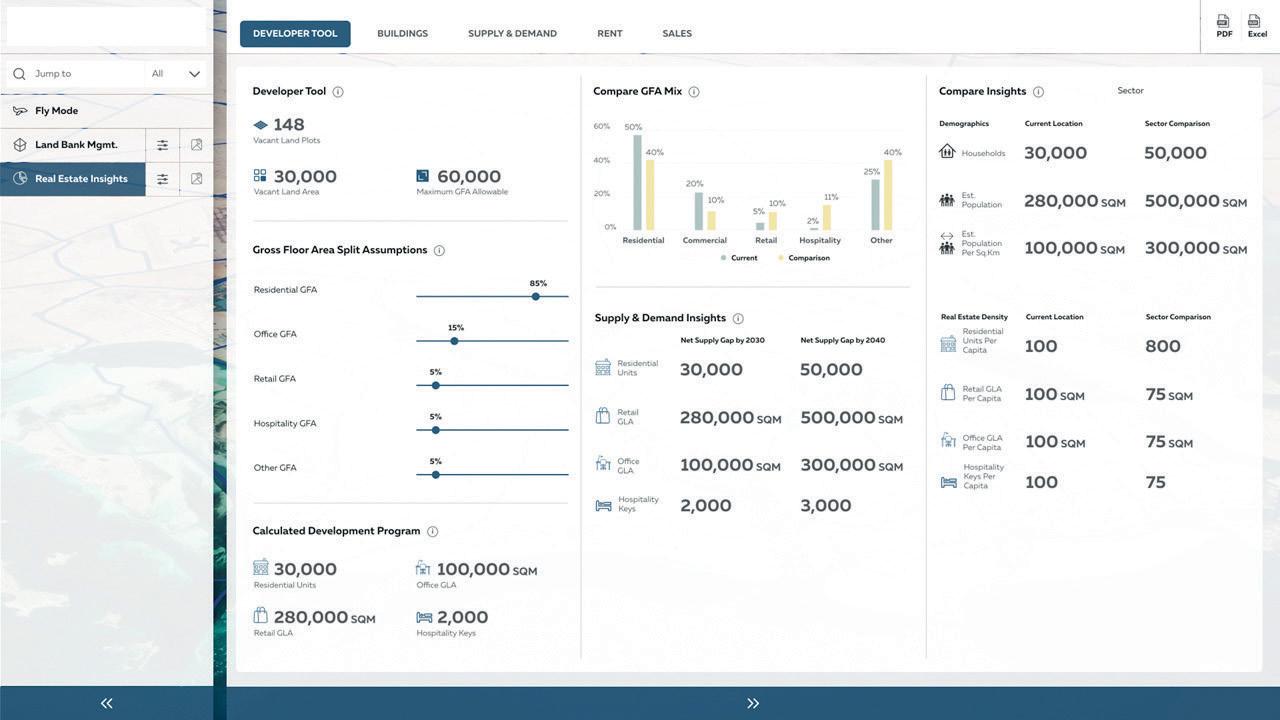Toggle Comparison series in chart legend
This screenshot has height=720, width=1280.
point(804,258)
